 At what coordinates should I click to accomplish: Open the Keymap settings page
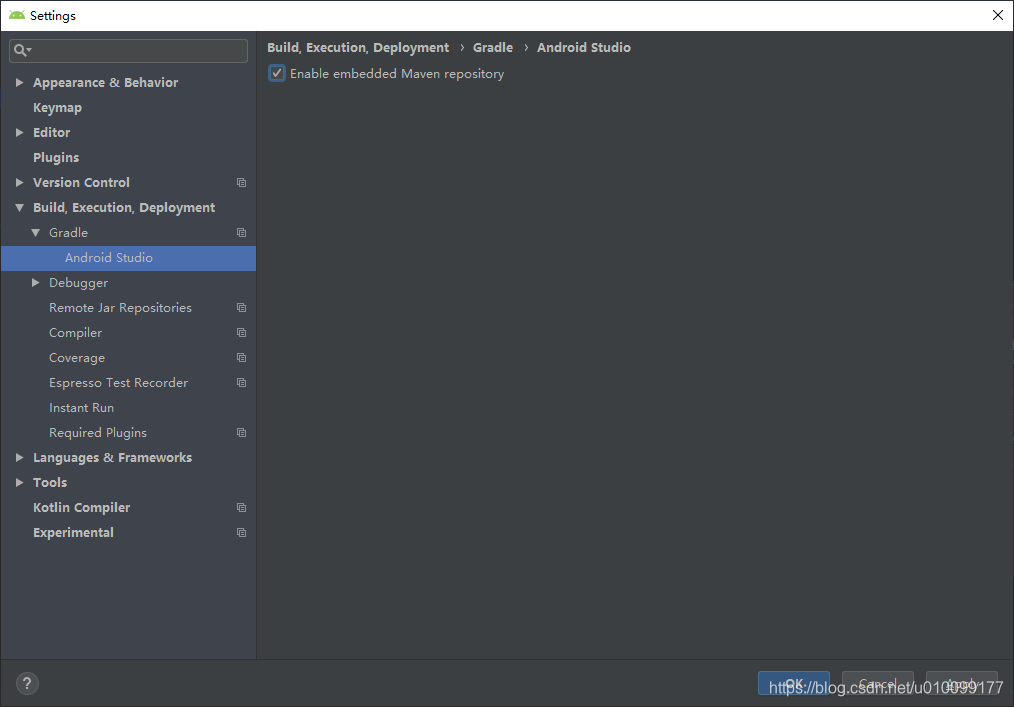click(x=58, y=107)
